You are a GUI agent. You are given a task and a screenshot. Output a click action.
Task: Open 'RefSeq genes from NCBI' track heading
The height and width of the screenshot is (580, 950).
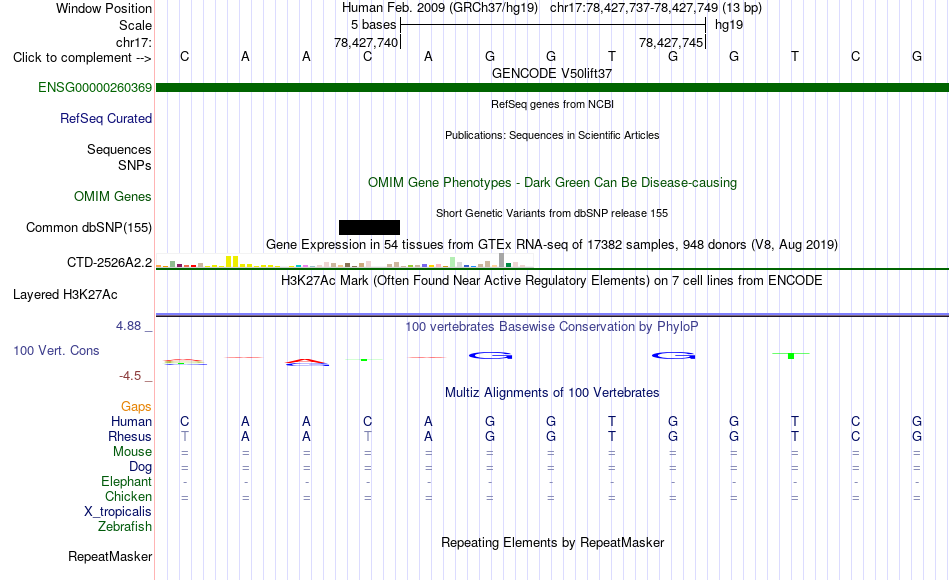552,104
